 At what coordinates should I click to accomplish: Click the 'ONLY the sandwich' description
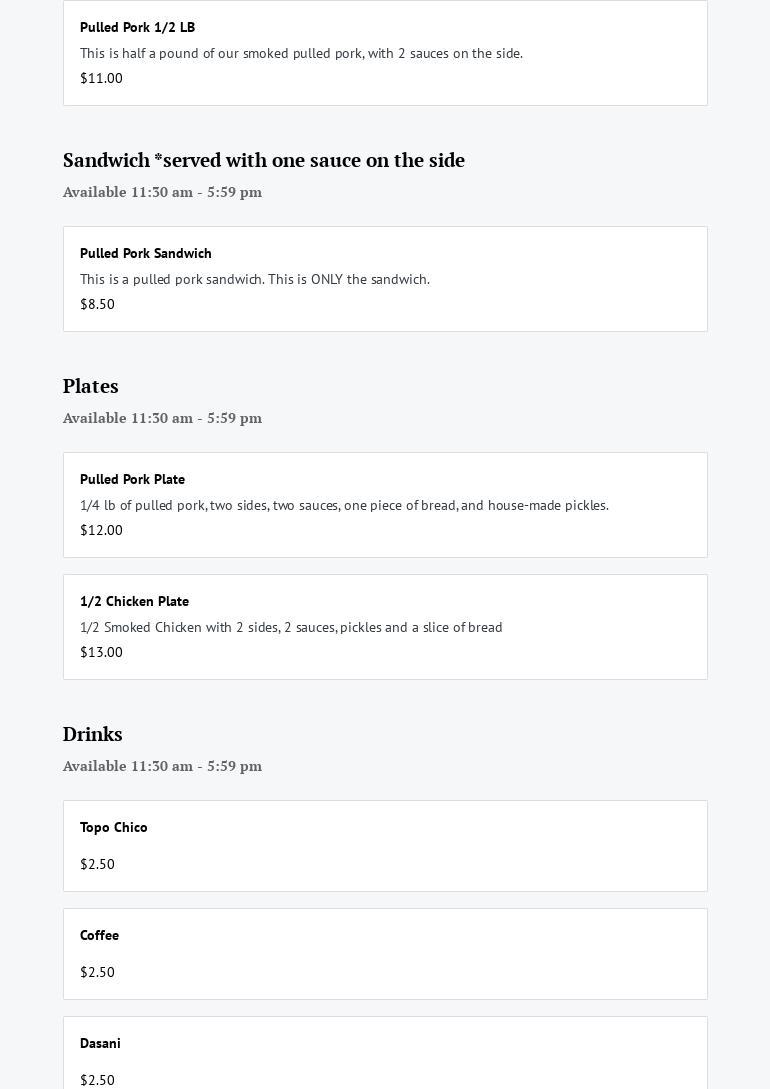coord(255,279)
